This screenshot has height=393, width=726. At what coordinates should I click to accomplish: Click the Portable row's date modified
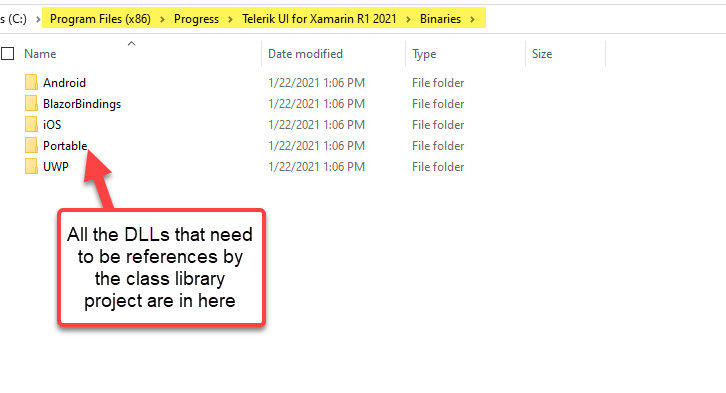tap(317, 145)
